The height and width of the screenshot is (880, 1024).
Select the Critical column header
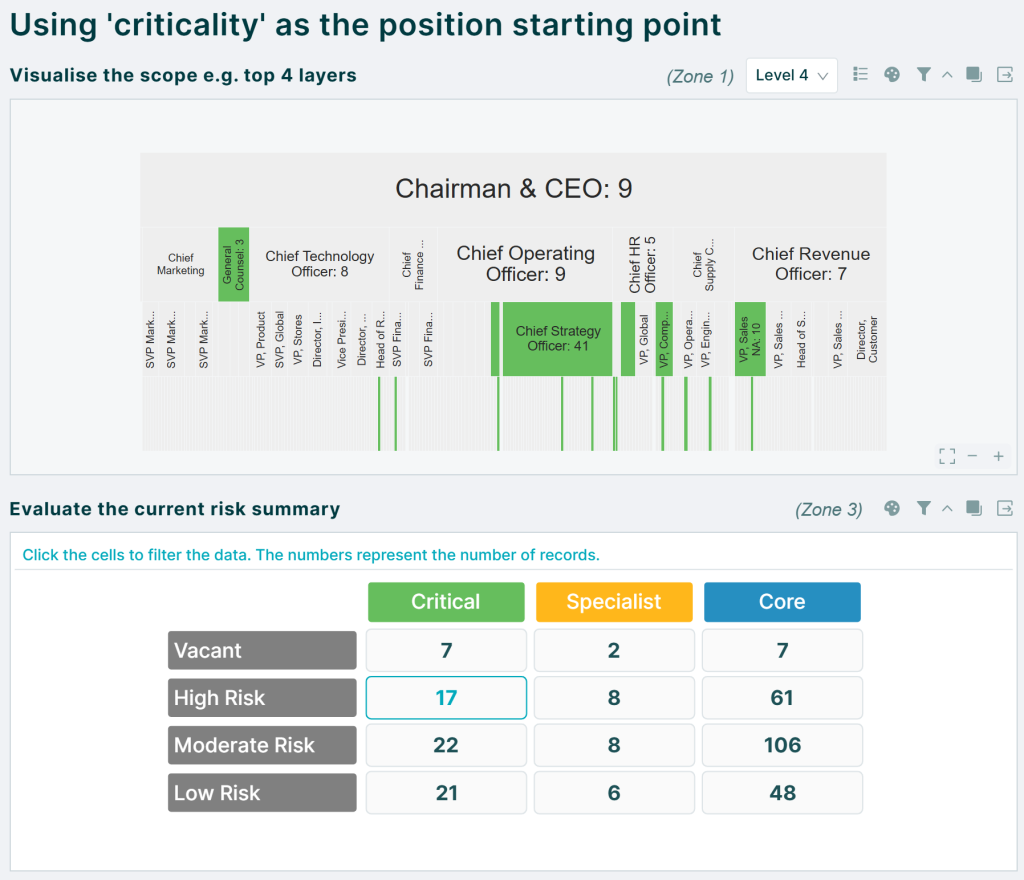pos(446,602)
